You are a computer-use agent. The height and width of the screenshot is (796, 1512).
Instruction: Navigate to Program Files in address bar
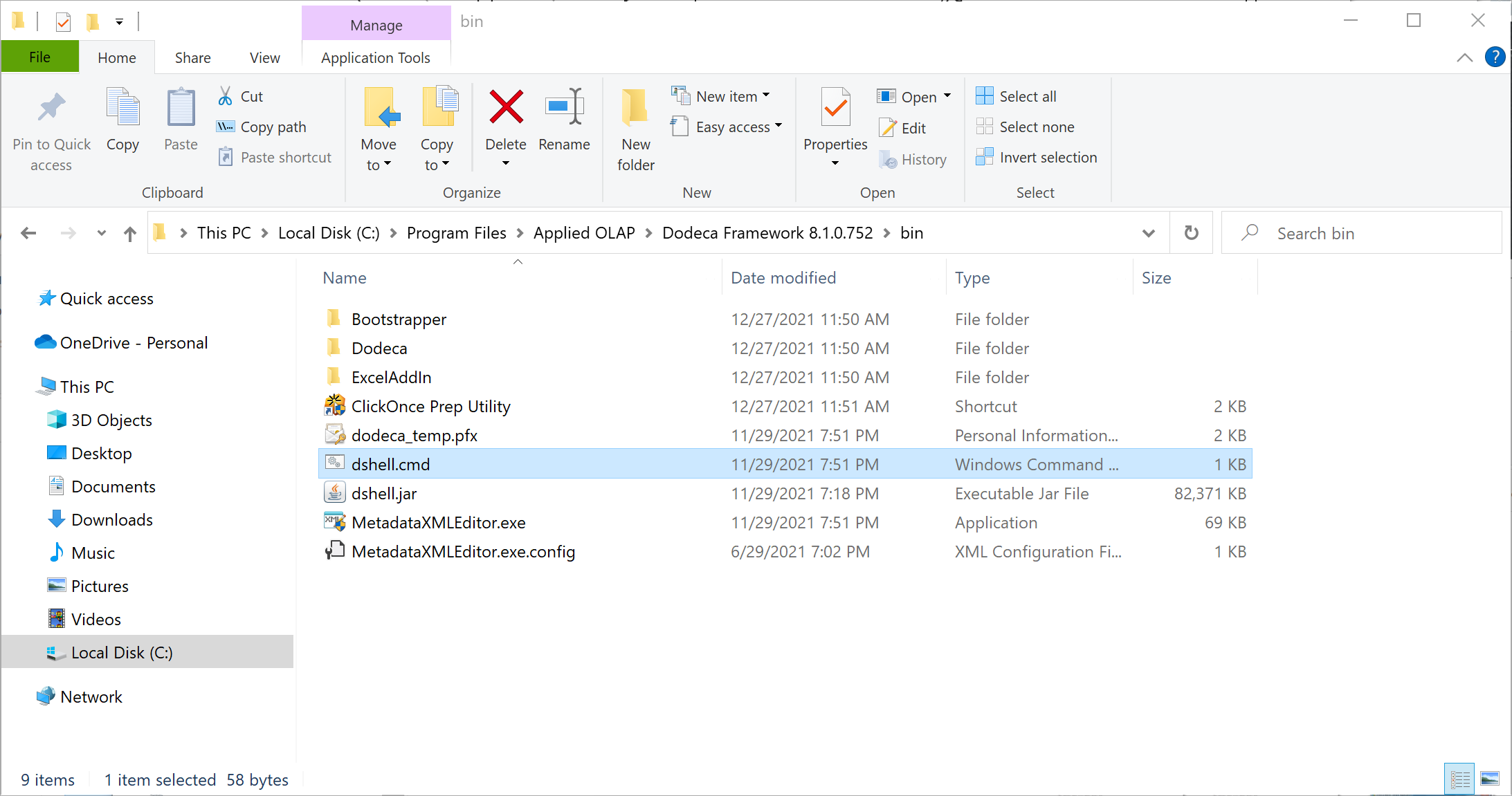tap(456, 233)
